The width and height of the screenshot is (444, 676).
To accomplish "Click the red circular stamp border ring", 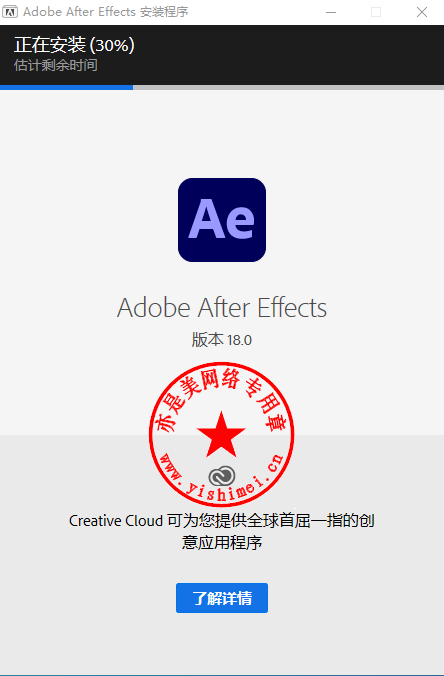I will (x=150, y=434).
